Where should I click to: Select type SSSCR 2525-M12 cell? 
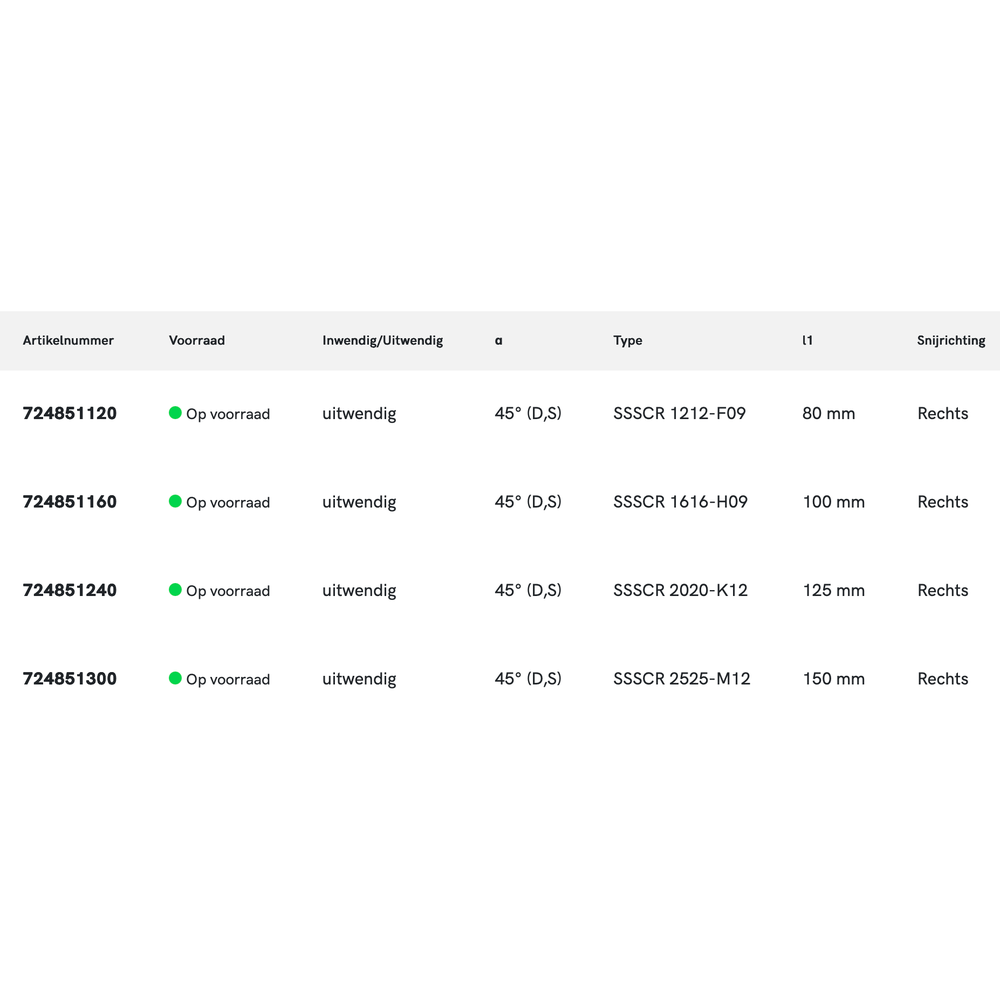(681, 679)
